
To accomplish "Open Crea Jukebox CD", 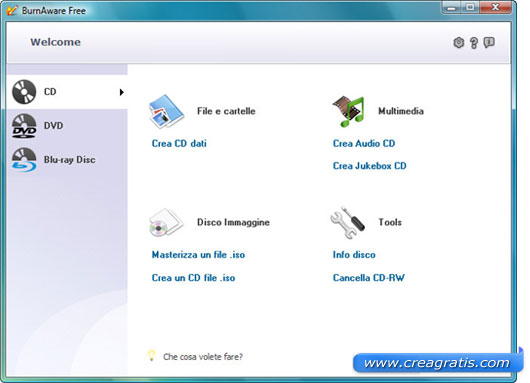I will click(x=369, y=166).
